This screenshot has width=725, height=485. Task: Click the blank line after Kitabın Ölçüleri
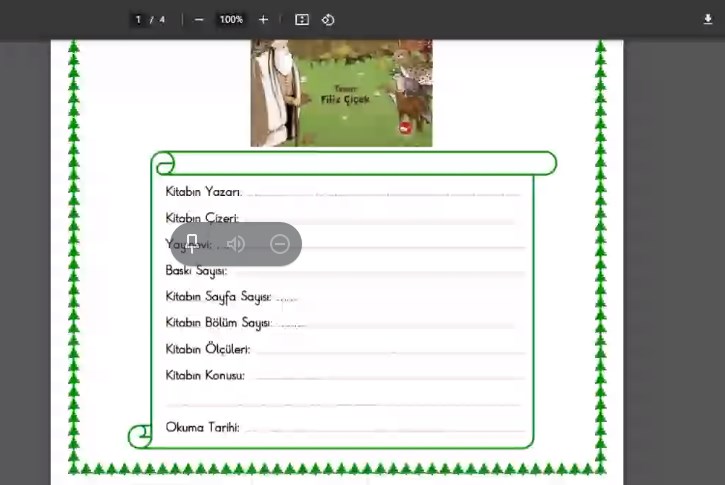coord(388,350)
